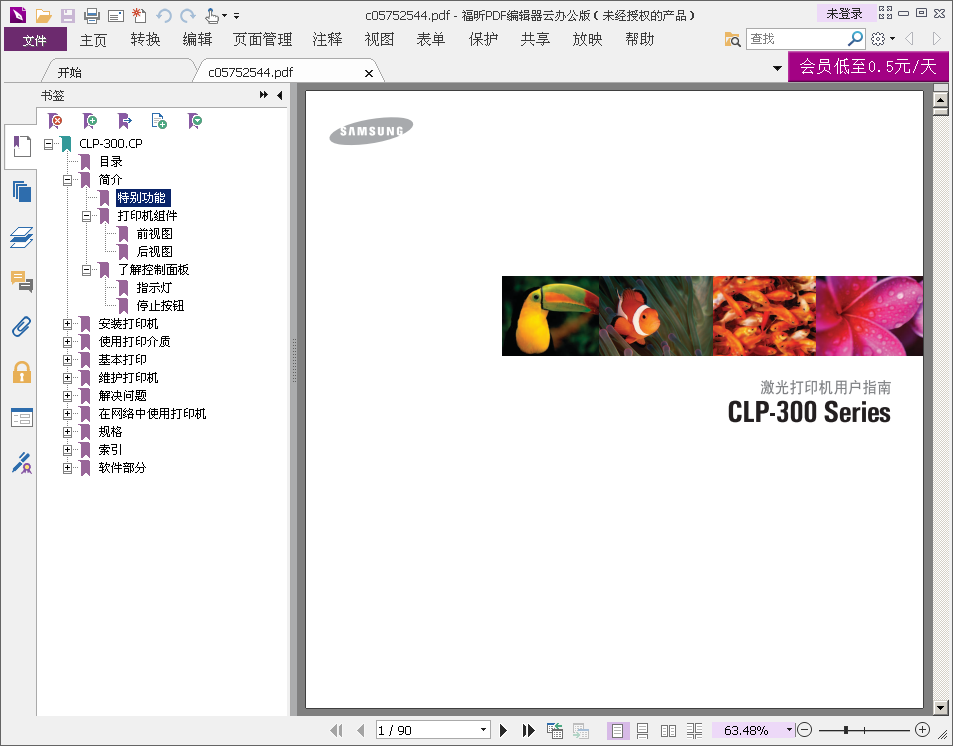Click the page icon with green plus in bookmarks
Screen dimensions: 953x746
(x=159, y=121)
